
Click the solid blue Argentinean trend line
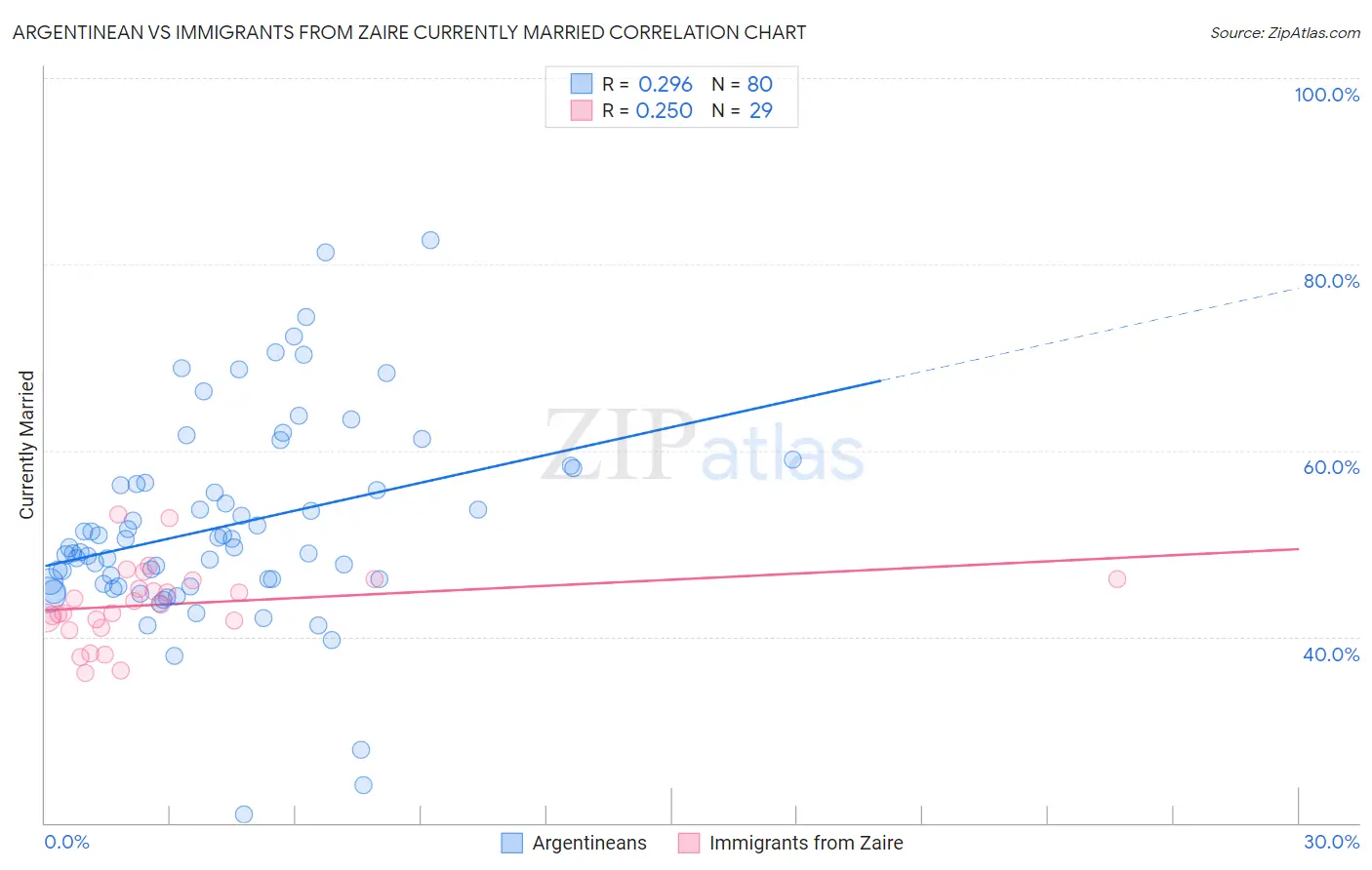[463, 474]
